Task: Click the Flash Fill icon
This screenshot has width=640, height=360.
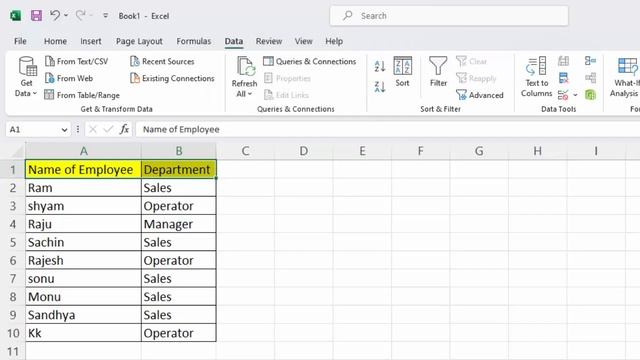Action: pos(563,61)
